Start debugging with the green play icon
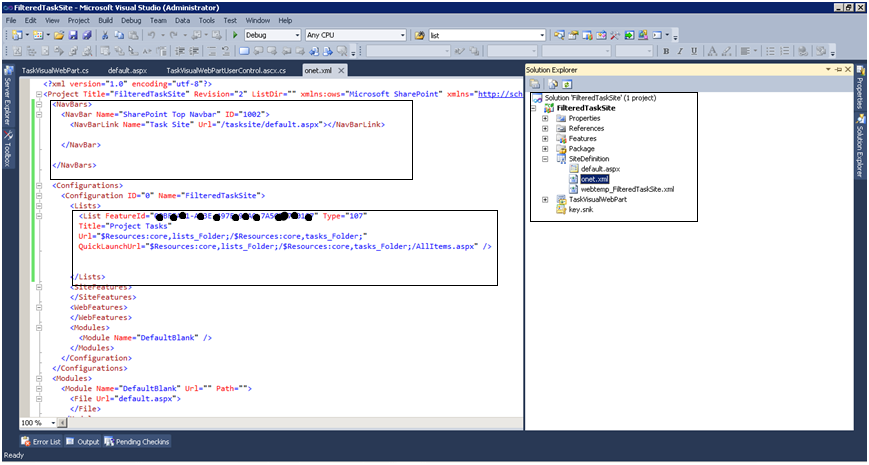Image resolution: width=869 pixels, height=465 pixels. [x=235, y=35]
